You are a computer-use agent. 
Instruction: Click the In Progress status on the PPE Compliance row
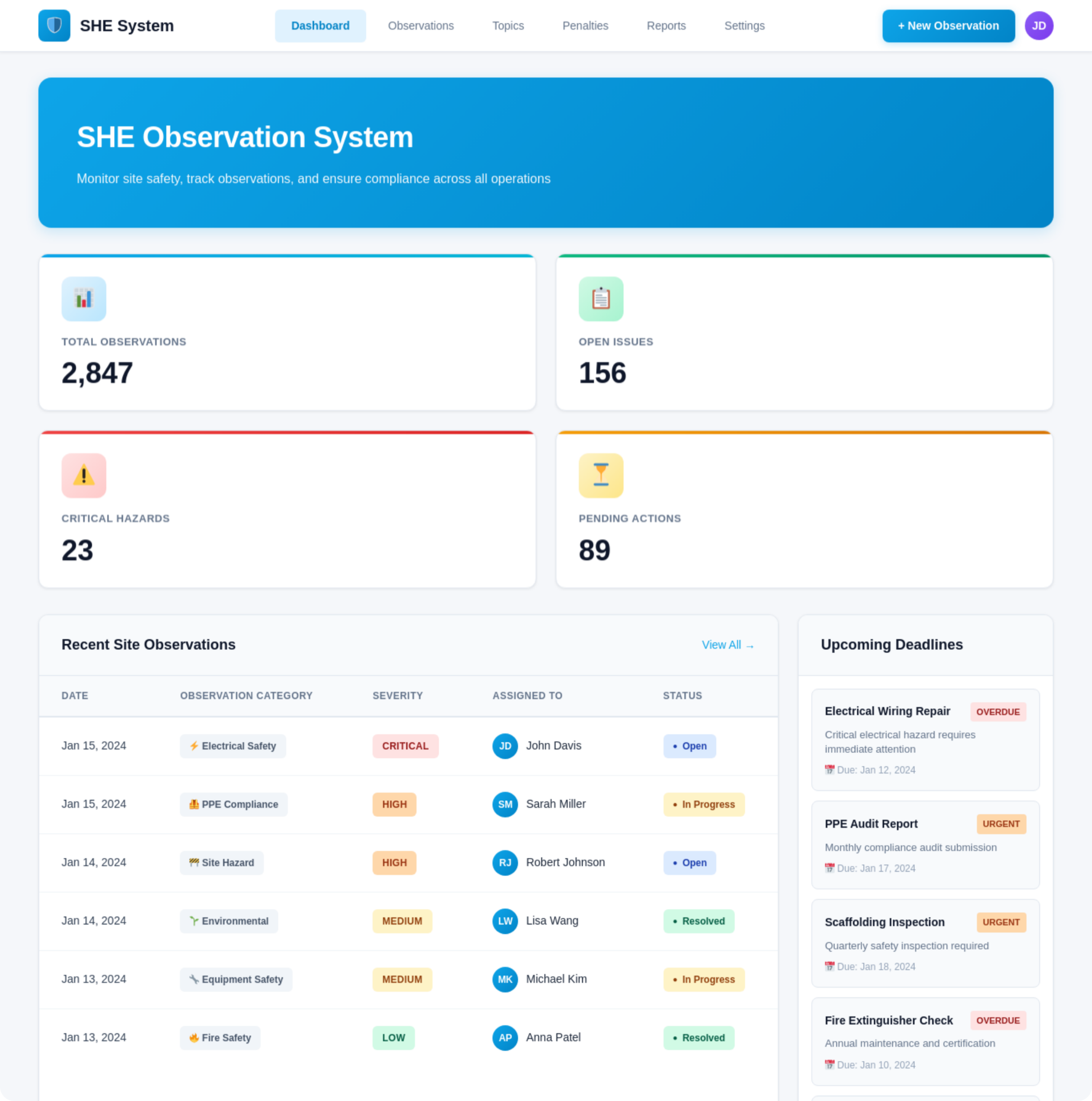point(703,804)
